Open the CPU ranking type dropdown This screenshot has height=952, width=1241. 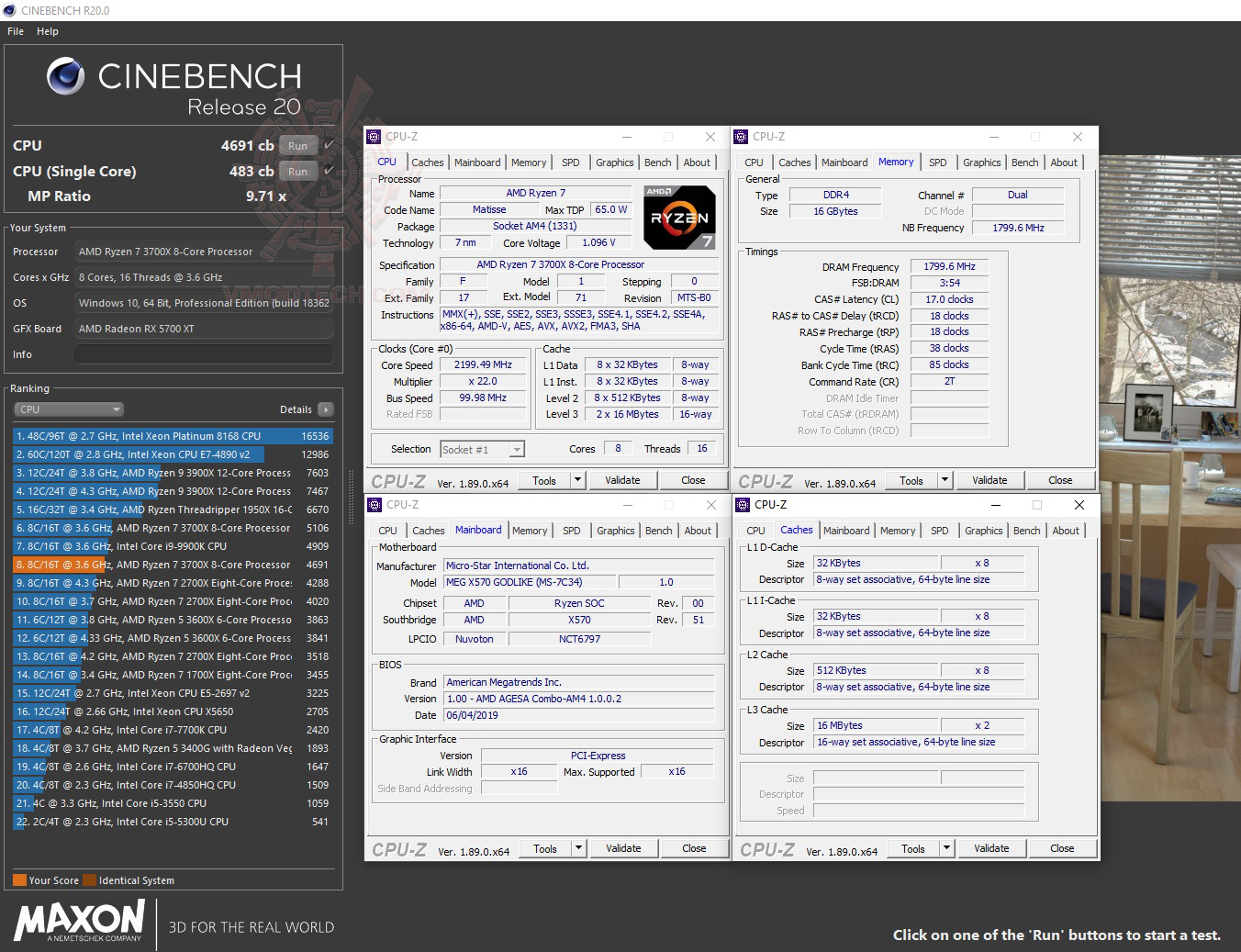coord(69,409)
